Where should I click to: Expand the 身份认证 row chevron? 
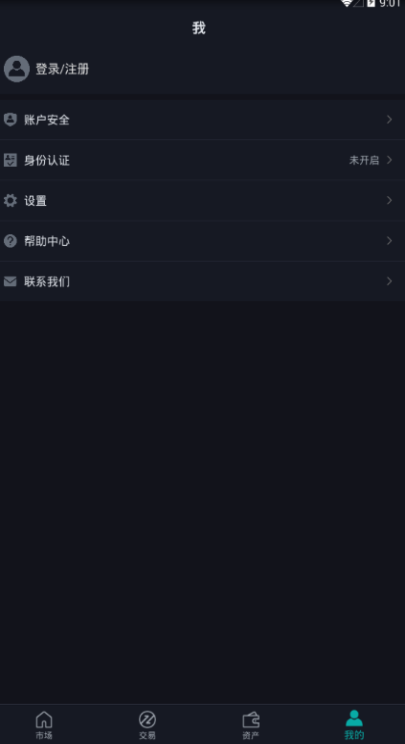pos(389,160)
